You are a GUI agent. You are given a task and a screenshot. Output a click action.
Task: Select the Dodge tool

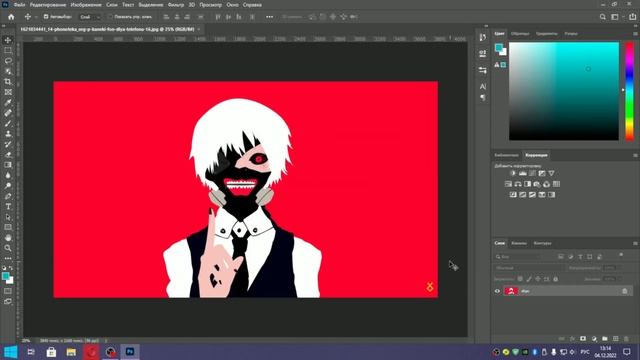click(x=8, y=186)
